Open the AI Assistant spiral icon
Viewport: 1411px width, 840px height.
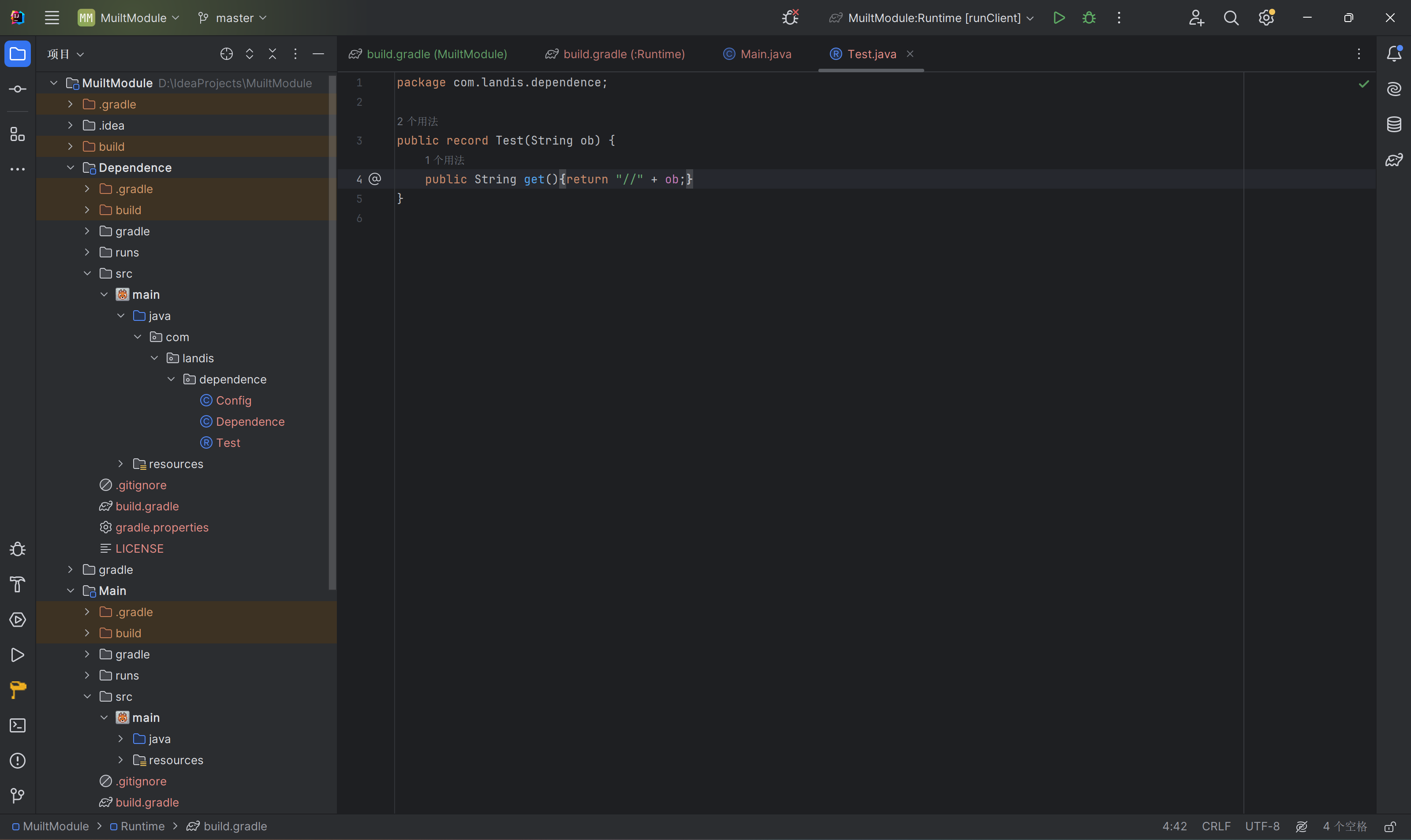[x=1394, y=89]
